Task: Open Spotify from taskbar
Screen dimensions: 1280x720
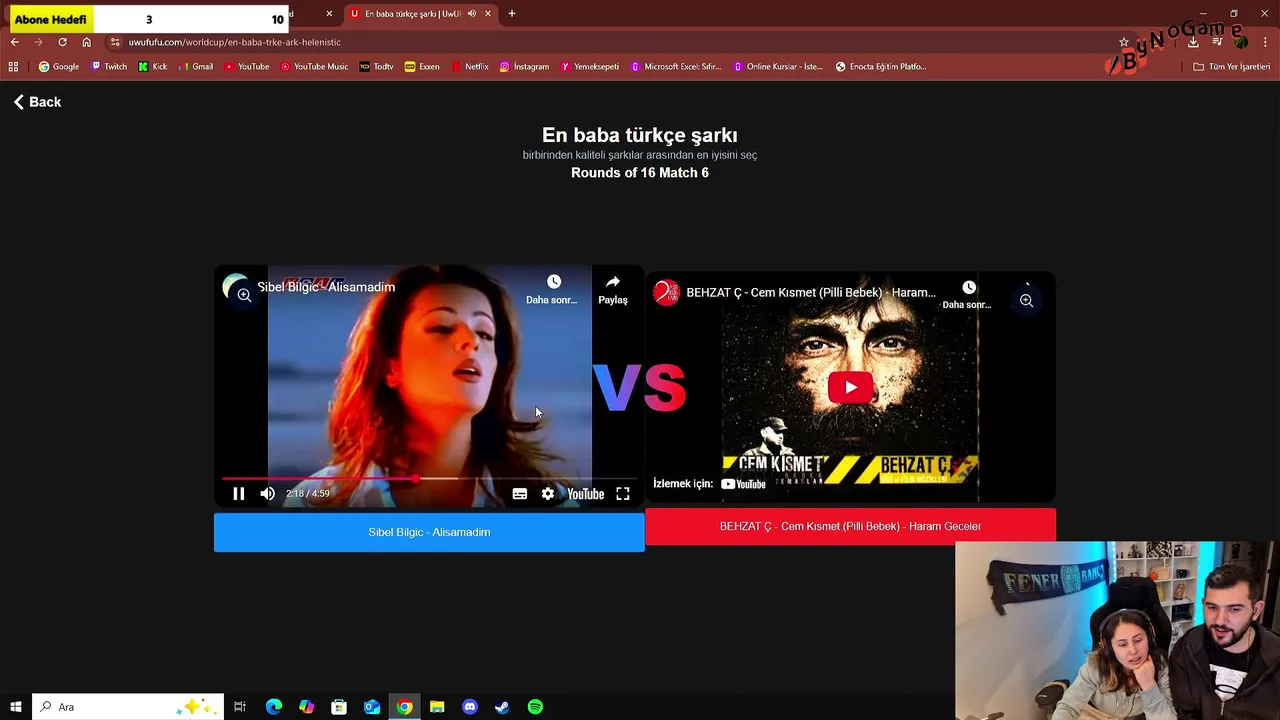Action: tap(535, 707)
